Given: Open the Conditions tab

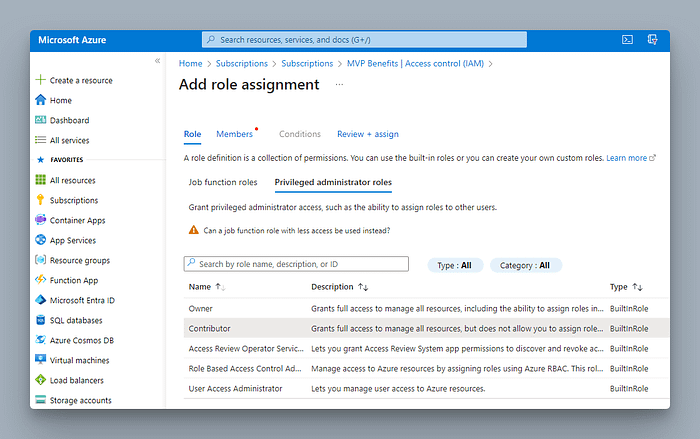Looking at the screenshot, I should pos(300,134).
